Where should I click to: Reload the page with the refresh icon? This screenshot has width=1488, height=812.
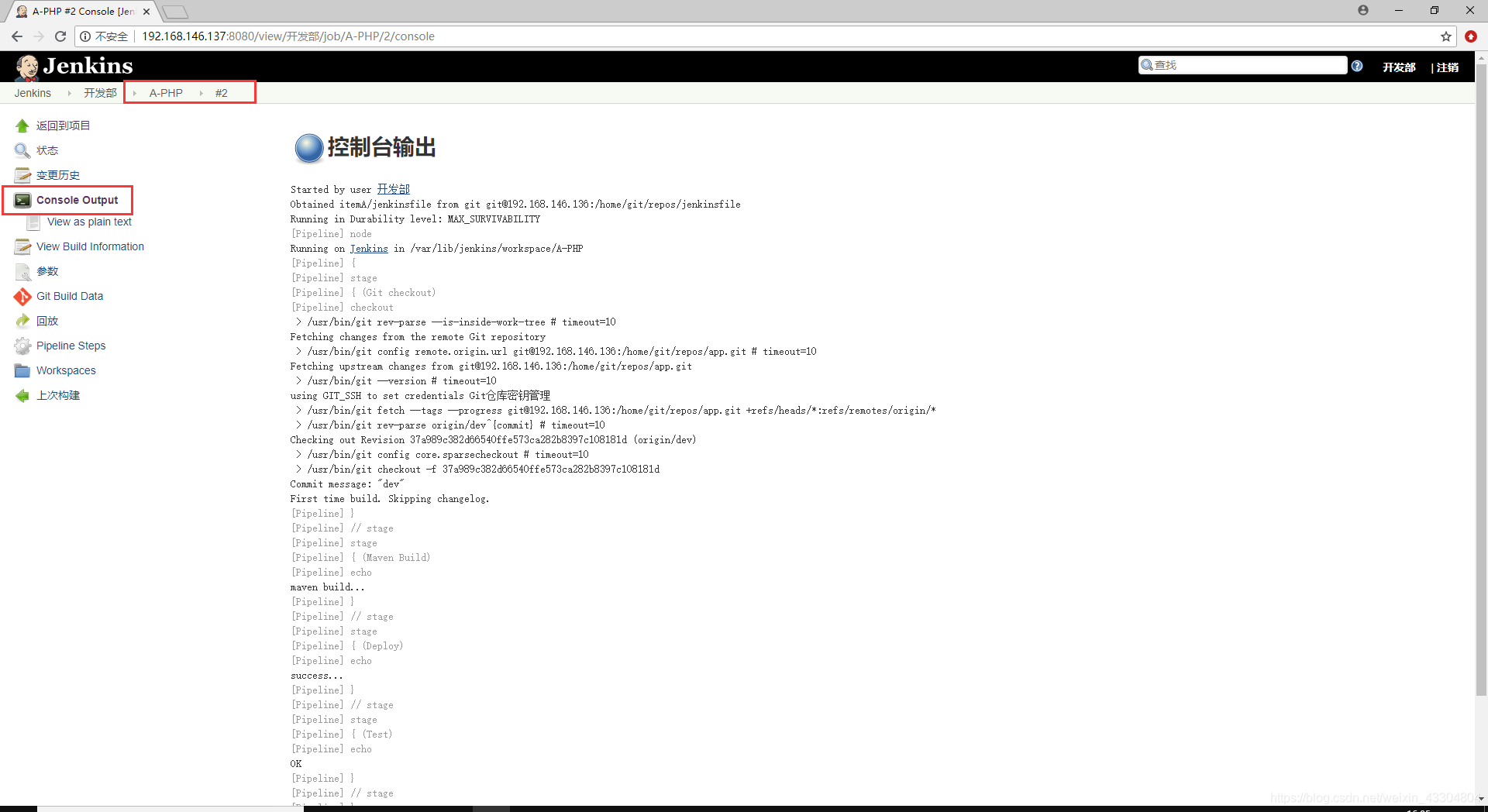[60, 36]
